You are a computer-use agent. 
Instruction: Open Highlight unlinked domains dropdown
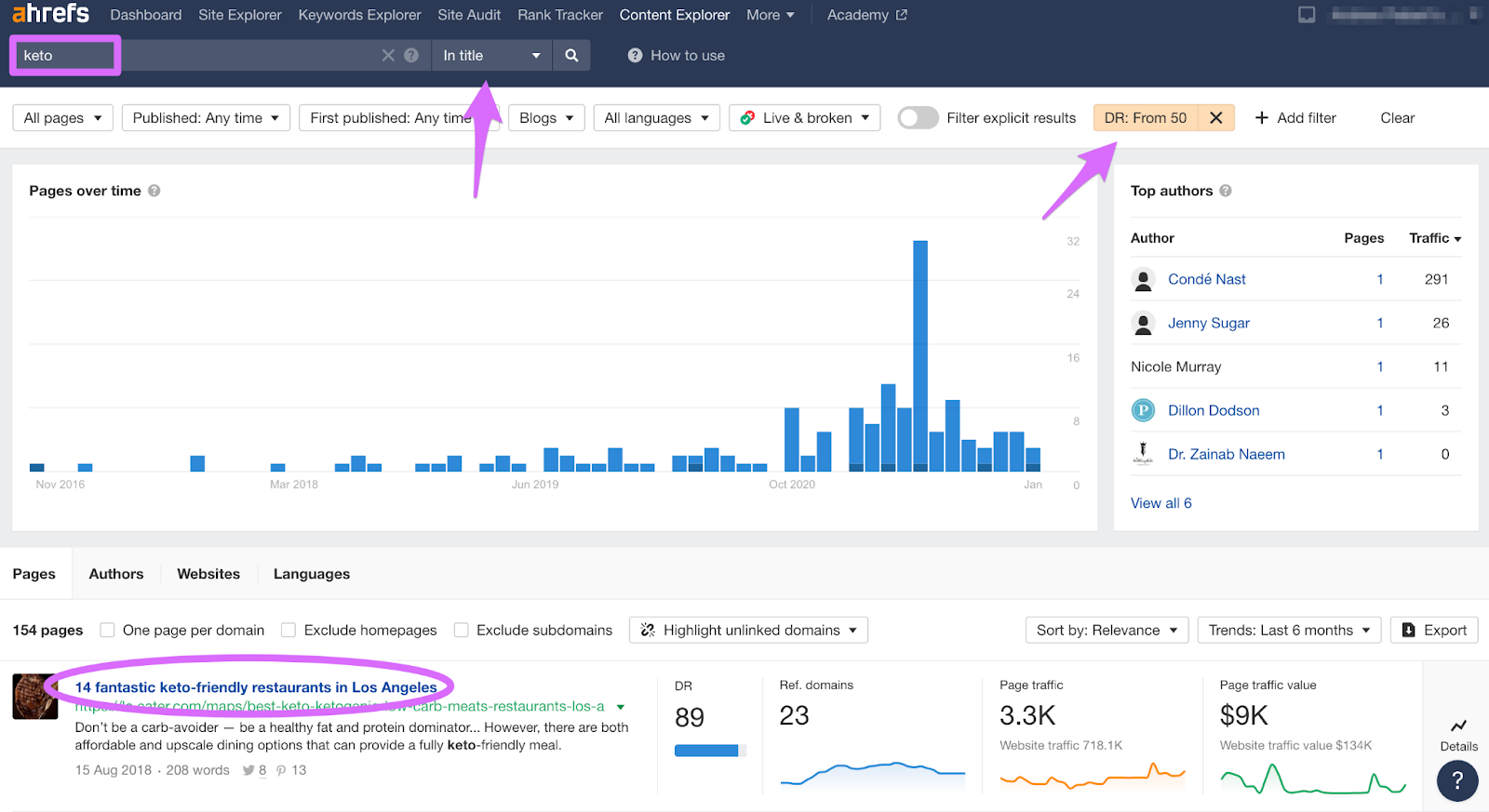[x=749, y=631]
